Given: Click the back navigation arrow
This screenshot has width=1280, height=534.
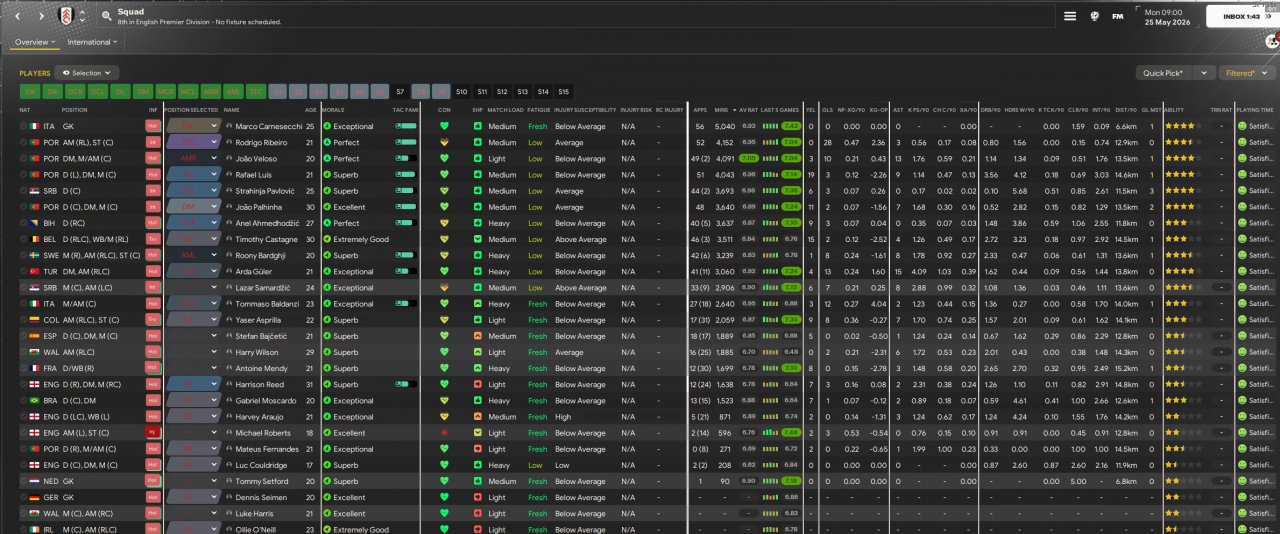Looking at the screenshot, I should click(x=16, y=16).
